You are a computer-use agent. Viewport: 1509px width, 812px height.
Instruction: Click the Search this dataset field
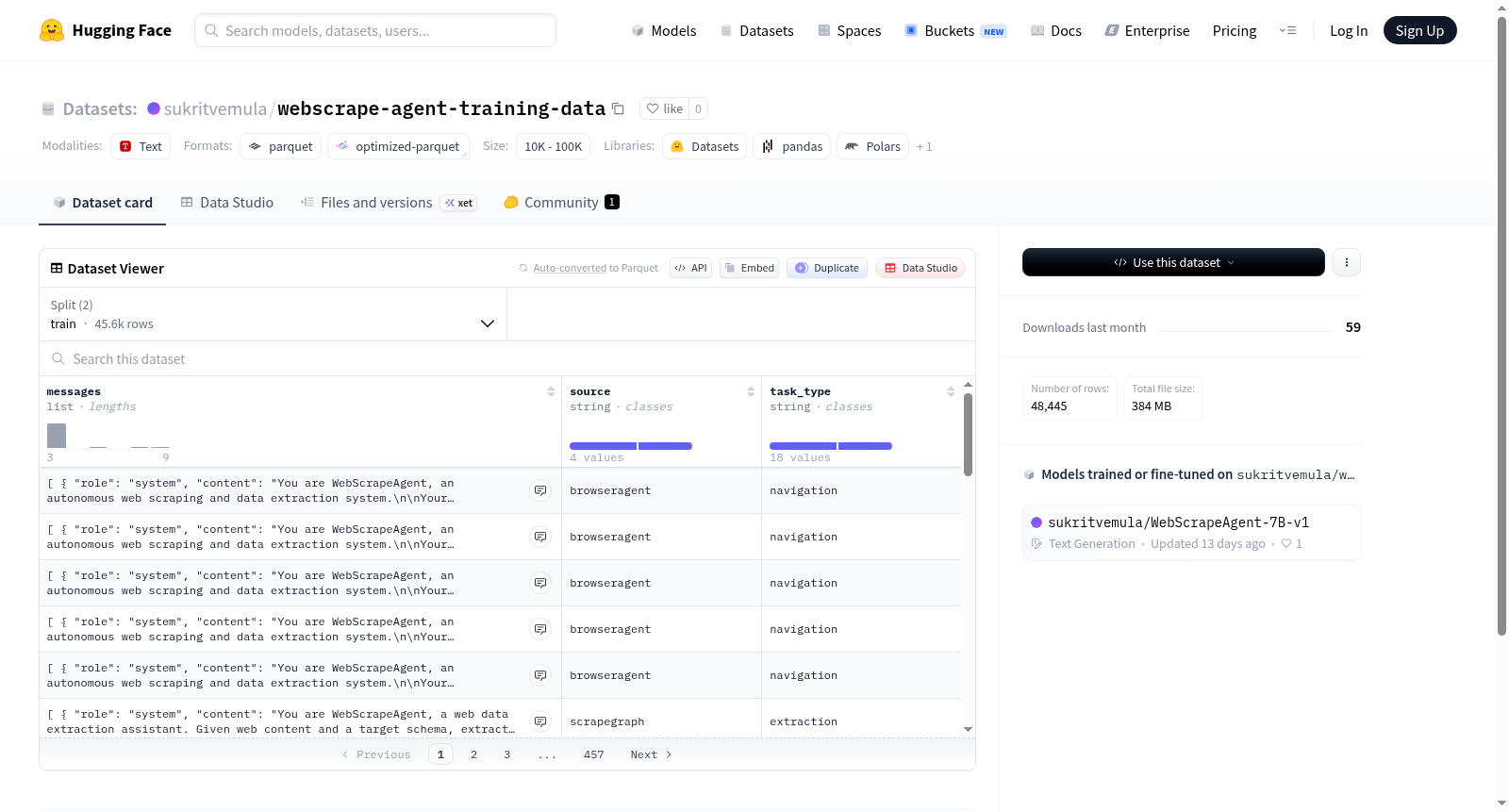pos(507,358)
